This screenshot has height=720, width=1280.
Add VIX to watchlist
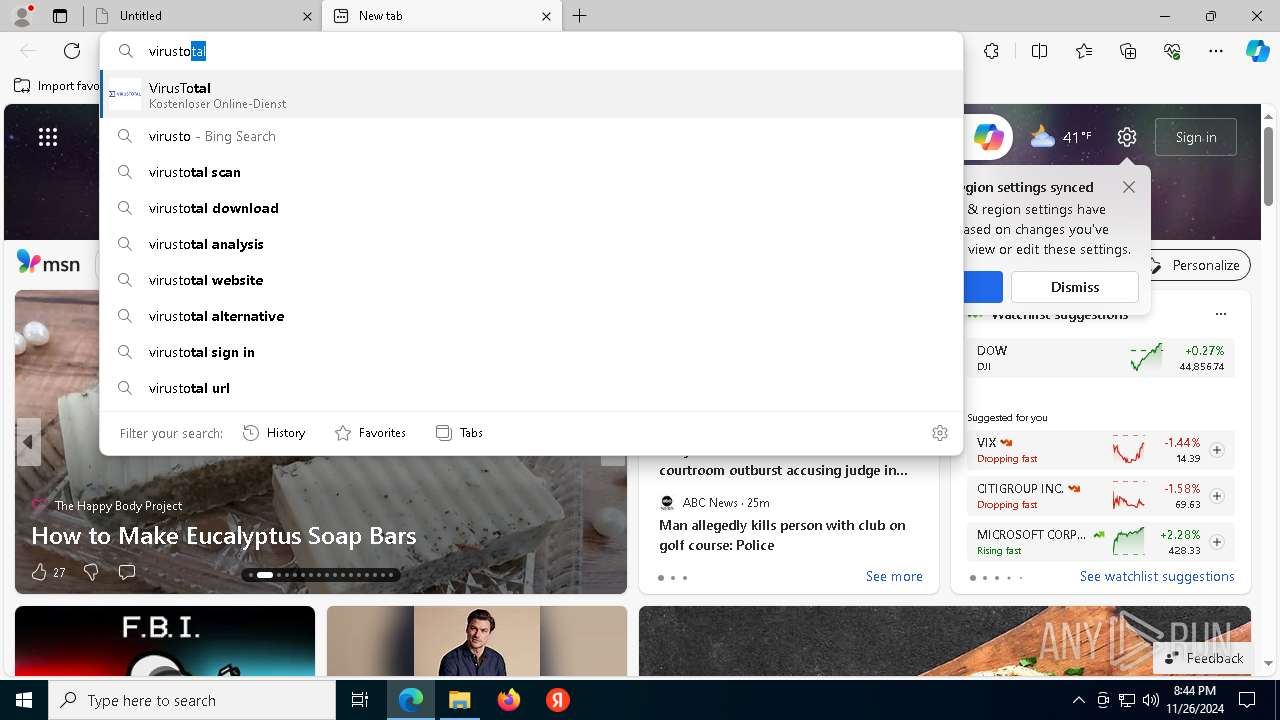point(1217,450)
